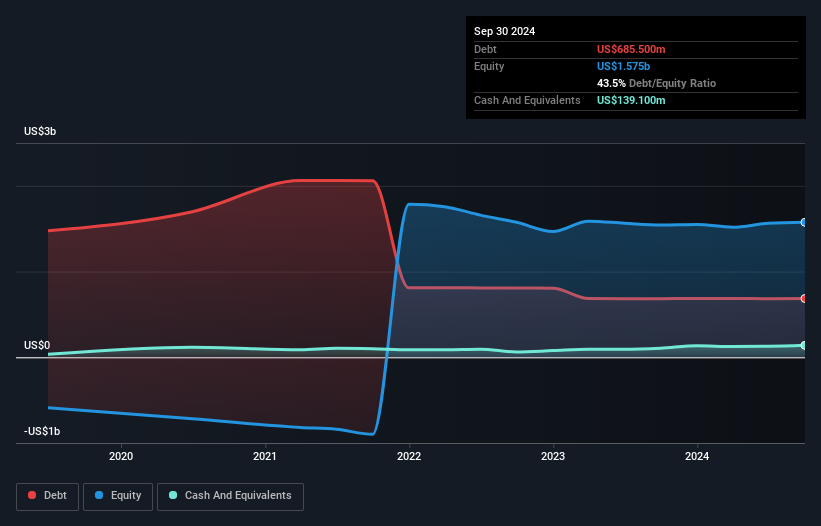The width and height of the screenshot is (821, 526).
Task: Click the 43.5% Debt/Equity Ratio text
Action: tap(656, 83)
